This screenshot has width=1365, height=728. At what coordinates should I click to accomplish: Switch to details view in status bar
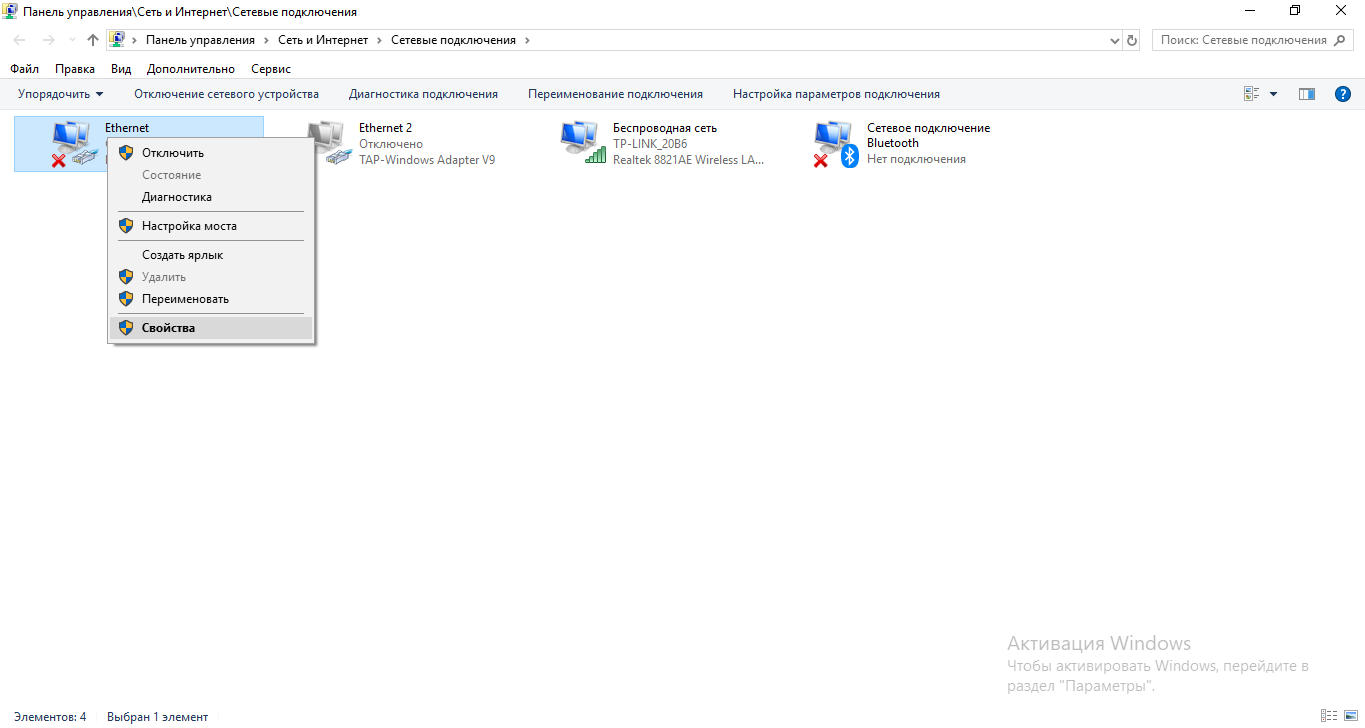point(1328,716)
